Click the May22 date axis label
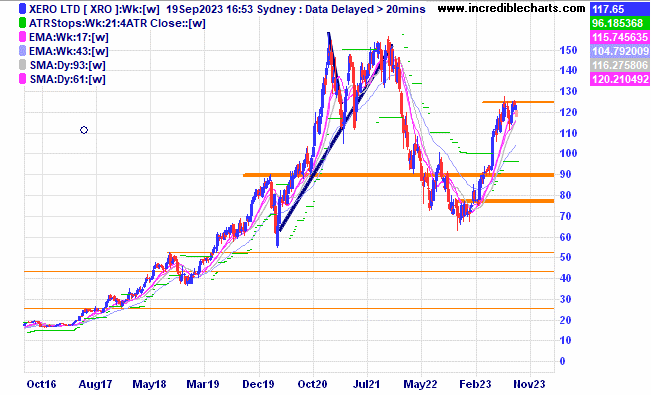Viewport: 651px width, 395px height. tap(420, 384)
